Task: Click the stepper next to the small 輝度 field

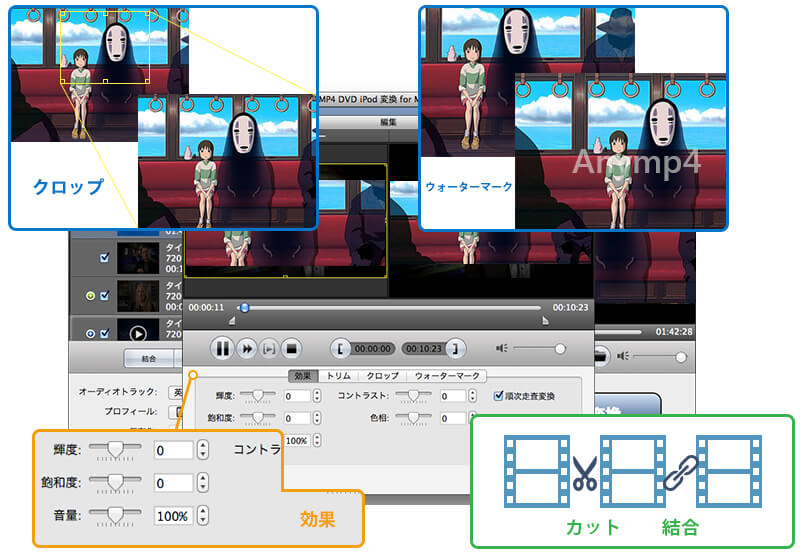Action: click(x=317, y=396)
